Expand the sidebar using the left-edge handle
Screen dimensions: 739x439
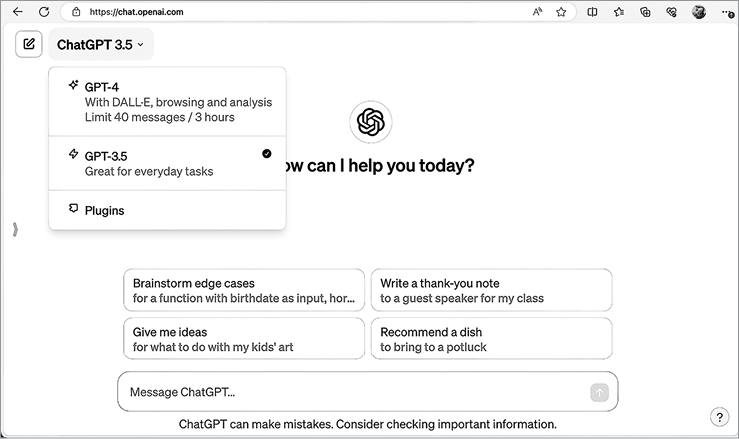[x=15, y=230]
